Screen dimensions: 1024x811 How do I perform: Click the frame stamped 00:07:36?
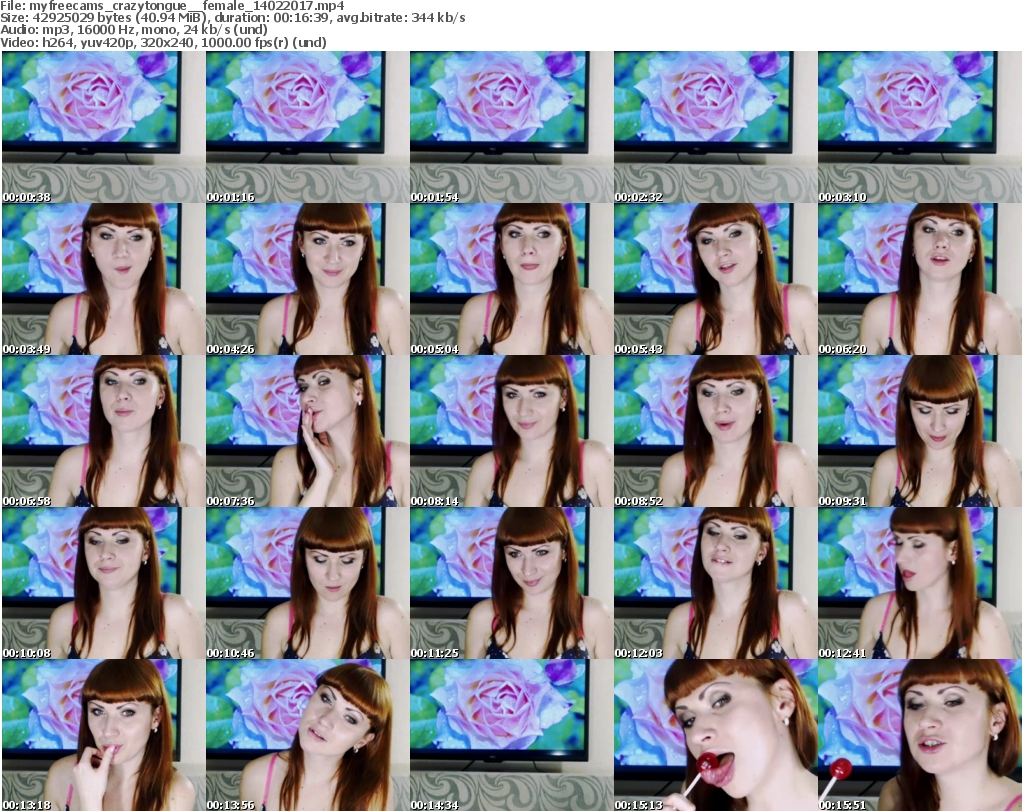tap(308, 432)
